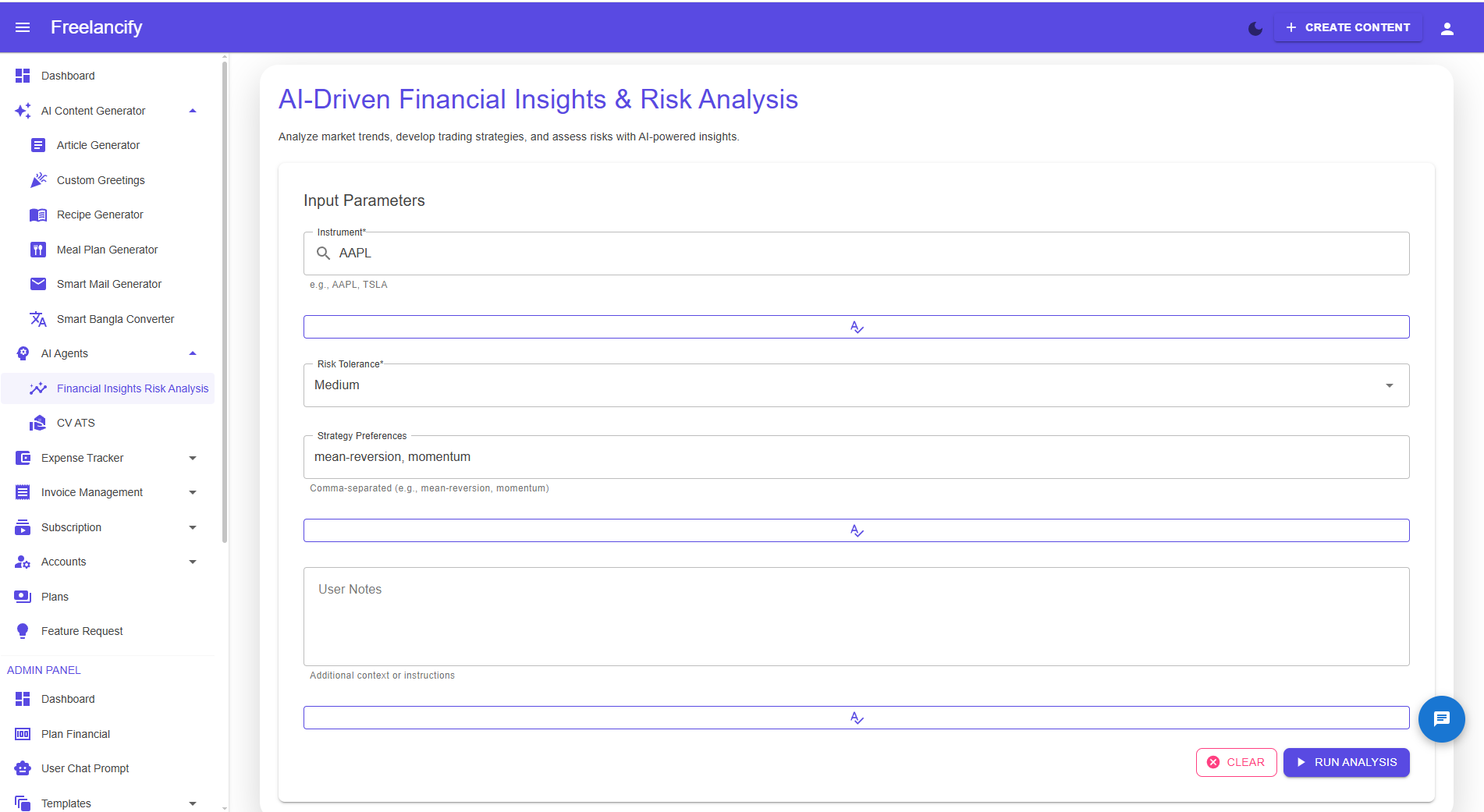
Task: Open the user account profile icon
Action: pyautogui.click(x=1447, y=28)
